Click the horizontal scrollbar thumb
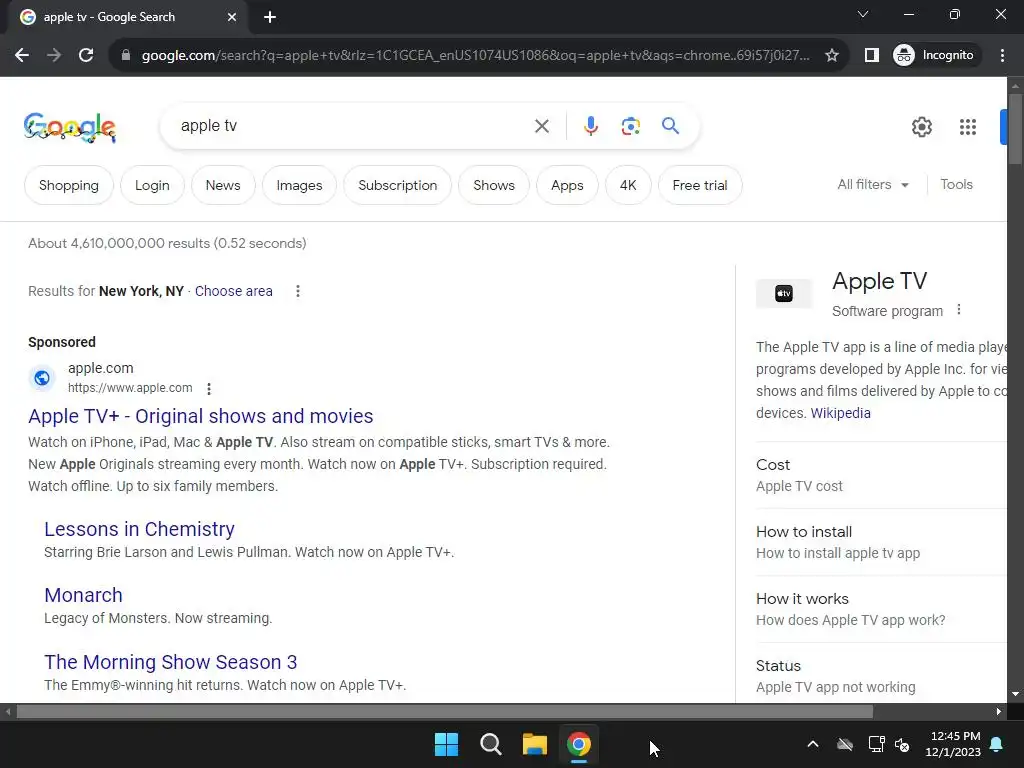Image resolution: width=1024 pixels, height=768 pixels. (444, 711)
